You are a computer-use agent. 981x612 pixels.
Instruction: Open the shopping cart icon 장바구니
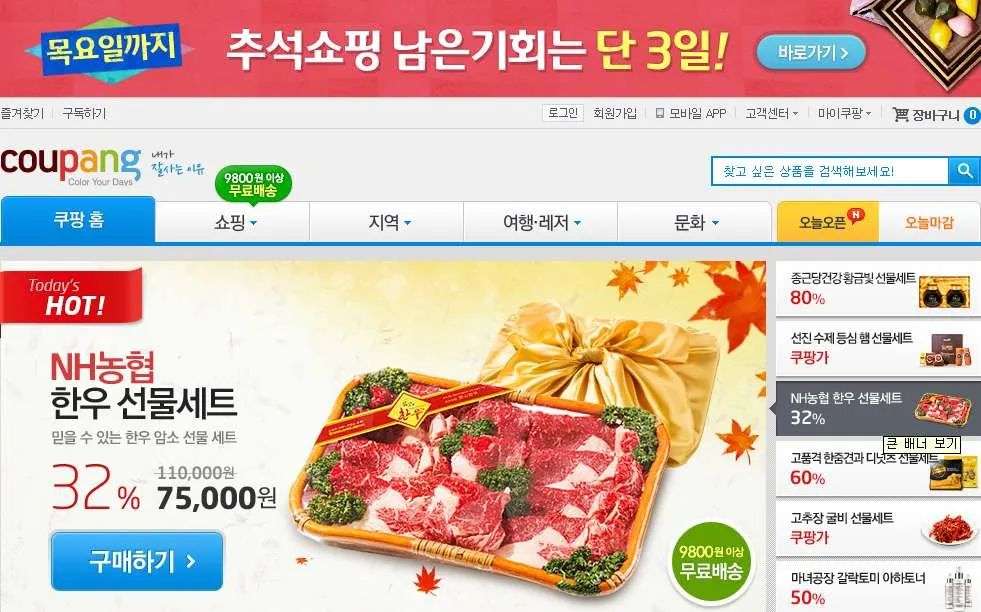click(900, 115)
